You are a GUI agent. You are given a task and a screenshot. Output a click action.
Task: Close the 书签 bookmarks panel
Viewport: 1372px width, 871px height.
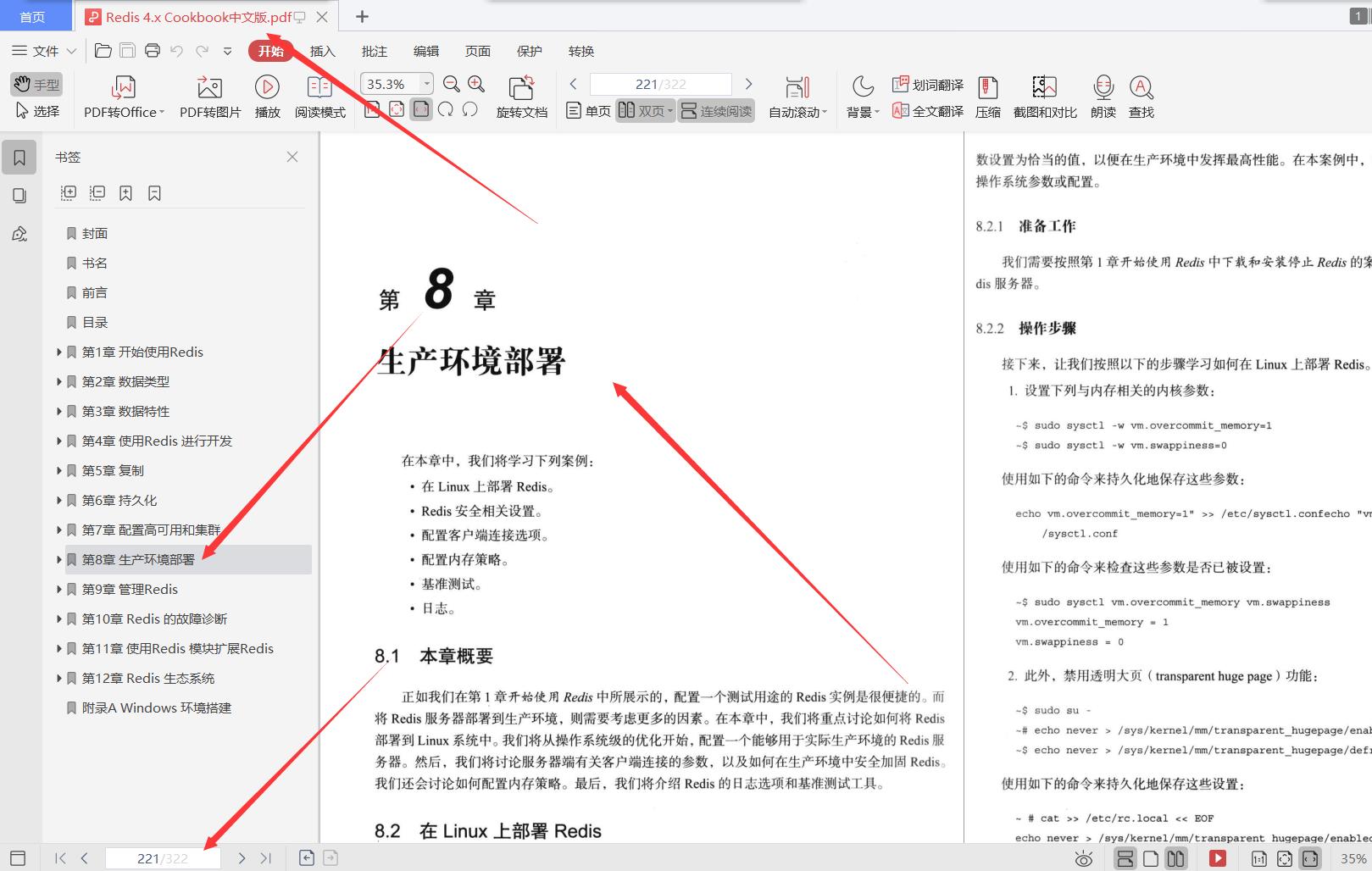[x=292, y=157]
